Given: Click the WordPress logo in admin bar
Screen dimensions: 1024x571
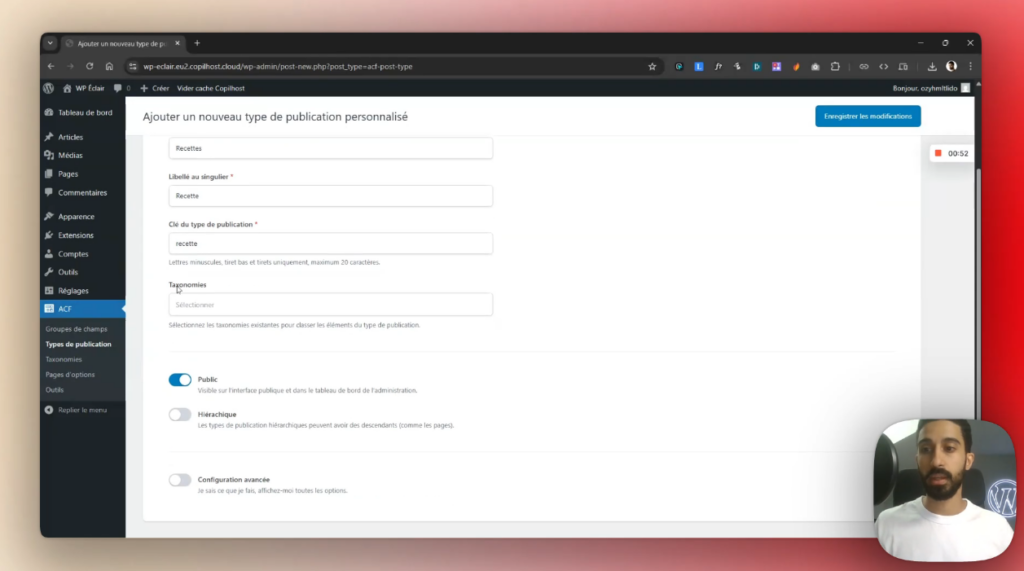Looking at the screenshot, I should click(x=49, y=88).
